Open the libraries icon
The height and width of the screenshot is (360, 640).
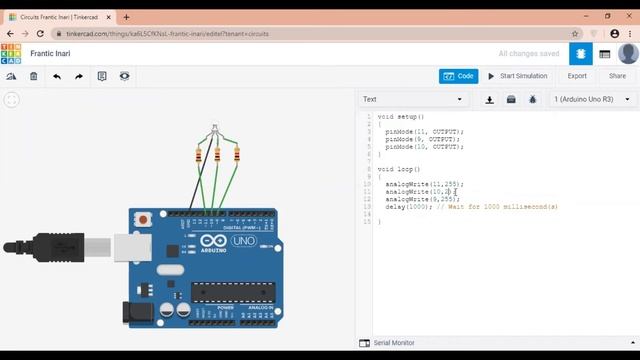click(511, 100)
